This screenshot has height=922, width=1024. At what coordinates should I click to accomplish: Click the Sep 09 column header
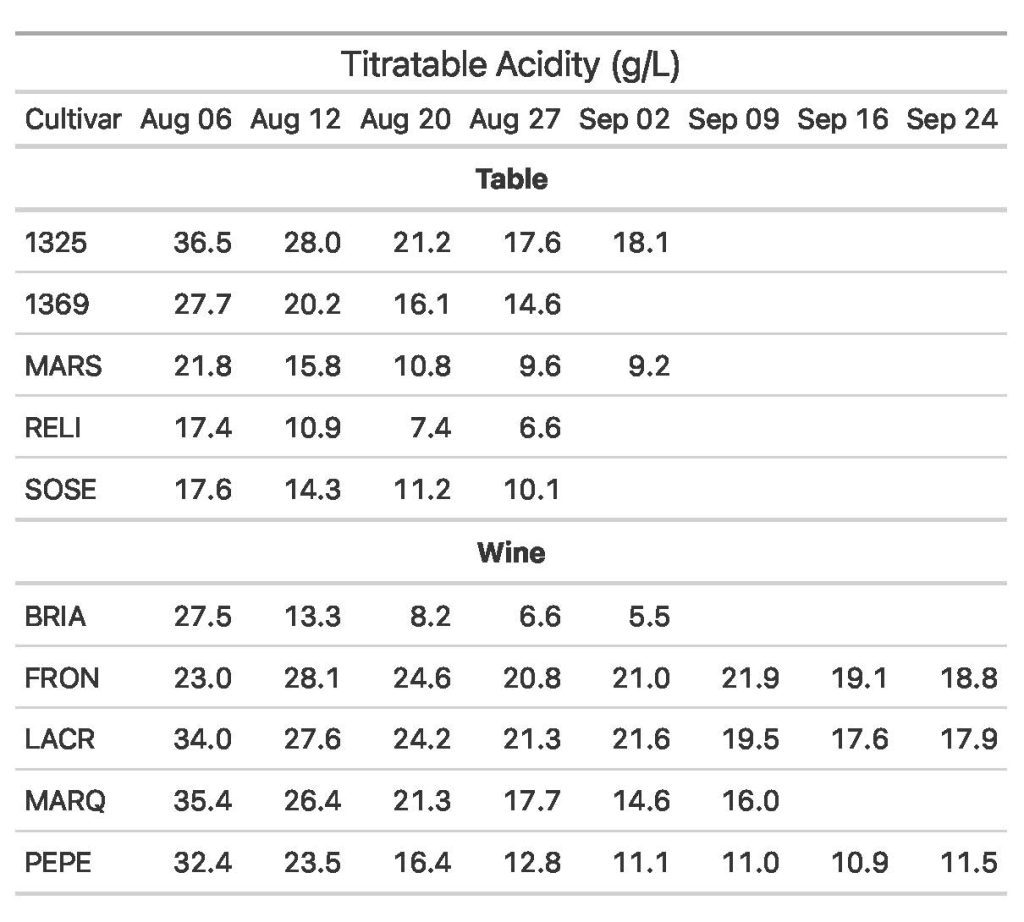point(733,121)
